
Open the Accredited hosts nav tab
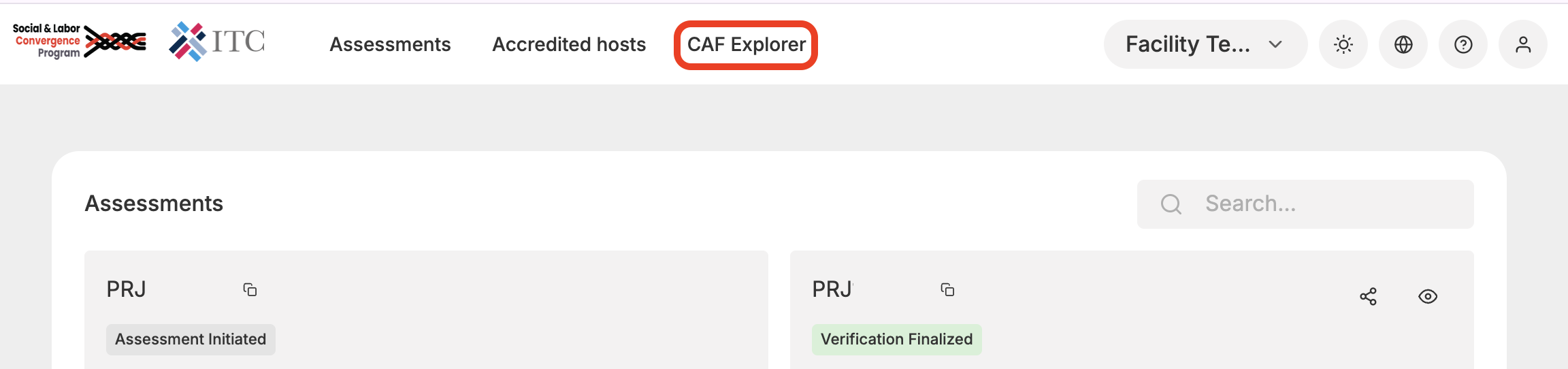[x=569, y=45]
